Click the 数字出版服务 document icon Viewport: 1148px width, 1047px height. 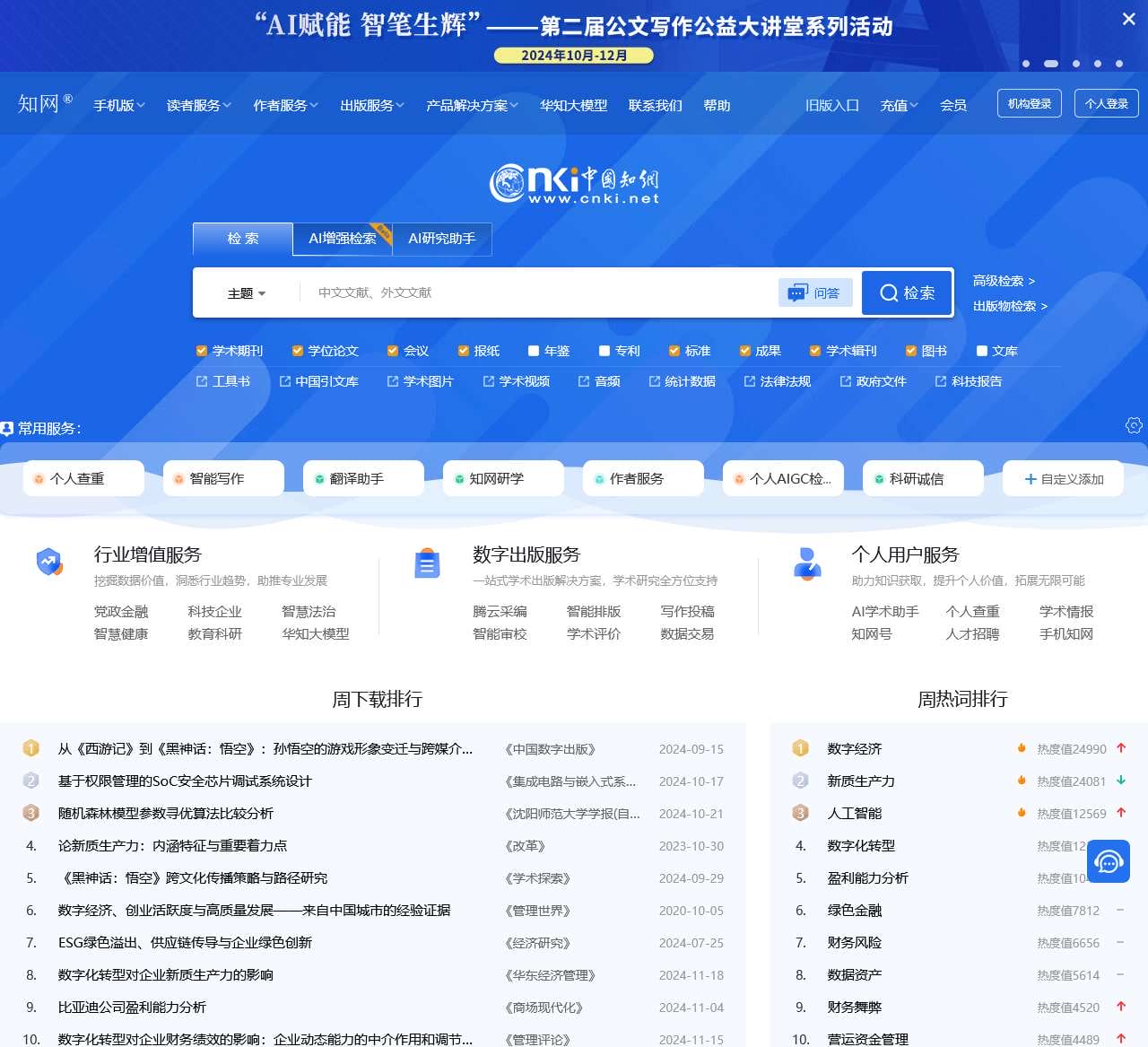(427, 563)
